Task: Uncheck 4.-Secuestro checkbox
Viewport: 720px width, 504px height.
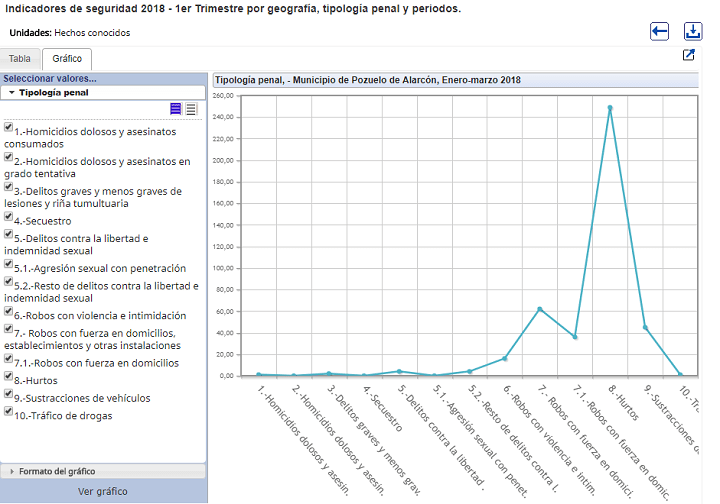Action: click(8, 216)
